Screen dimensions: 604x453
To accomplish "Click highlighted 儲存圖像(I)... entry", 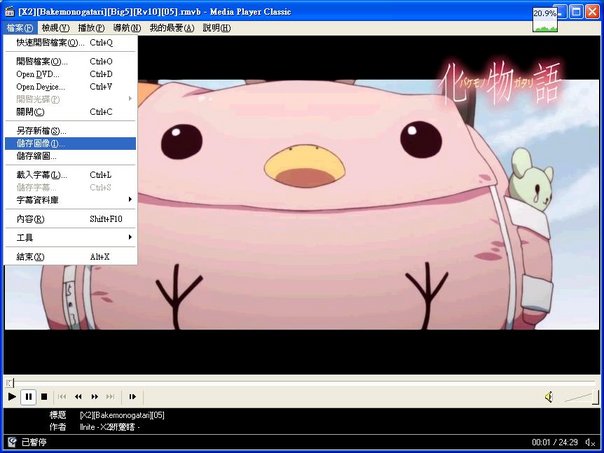I will coord(70,143).
